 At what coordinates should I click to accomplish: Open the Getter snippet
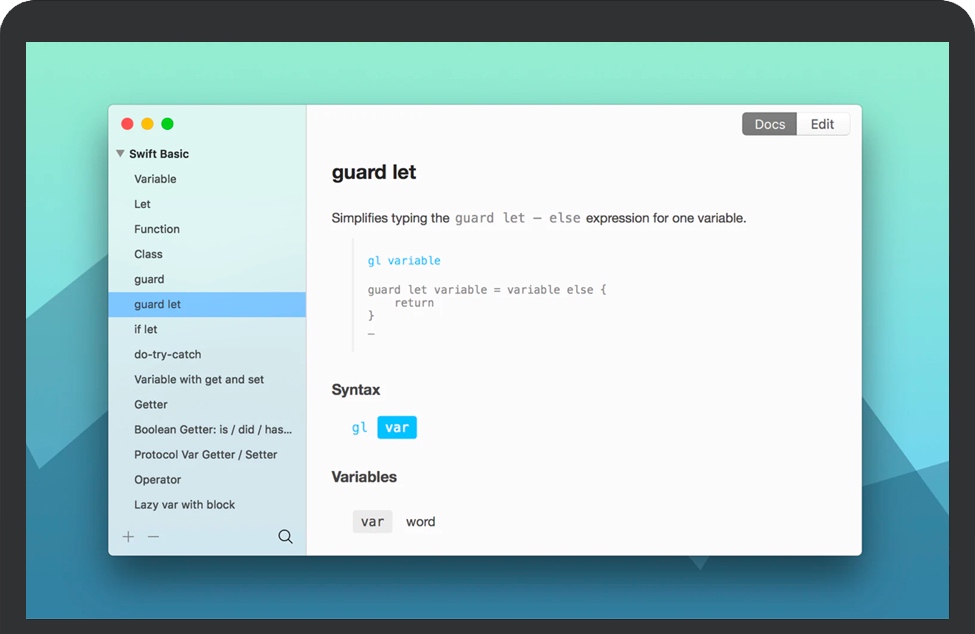pyautogui.click(x=151, y=404)
